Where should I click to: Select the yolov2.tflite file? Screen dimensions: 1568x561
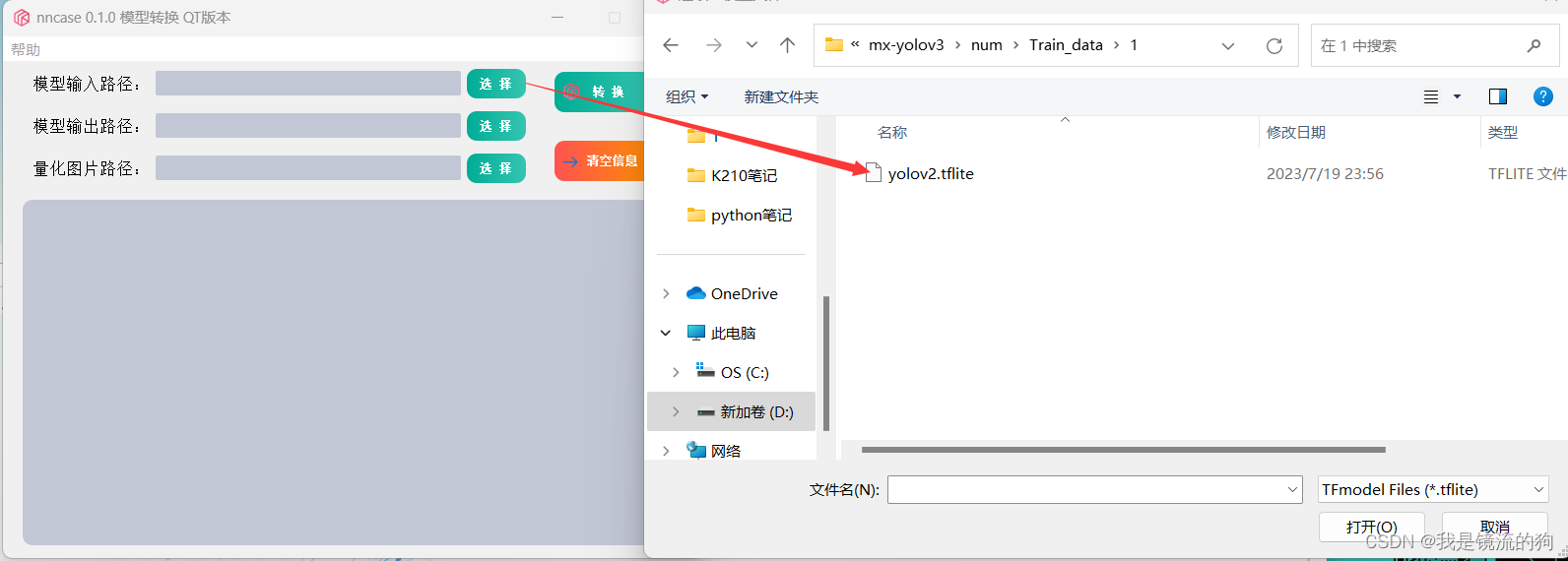[x=931, y=173]
